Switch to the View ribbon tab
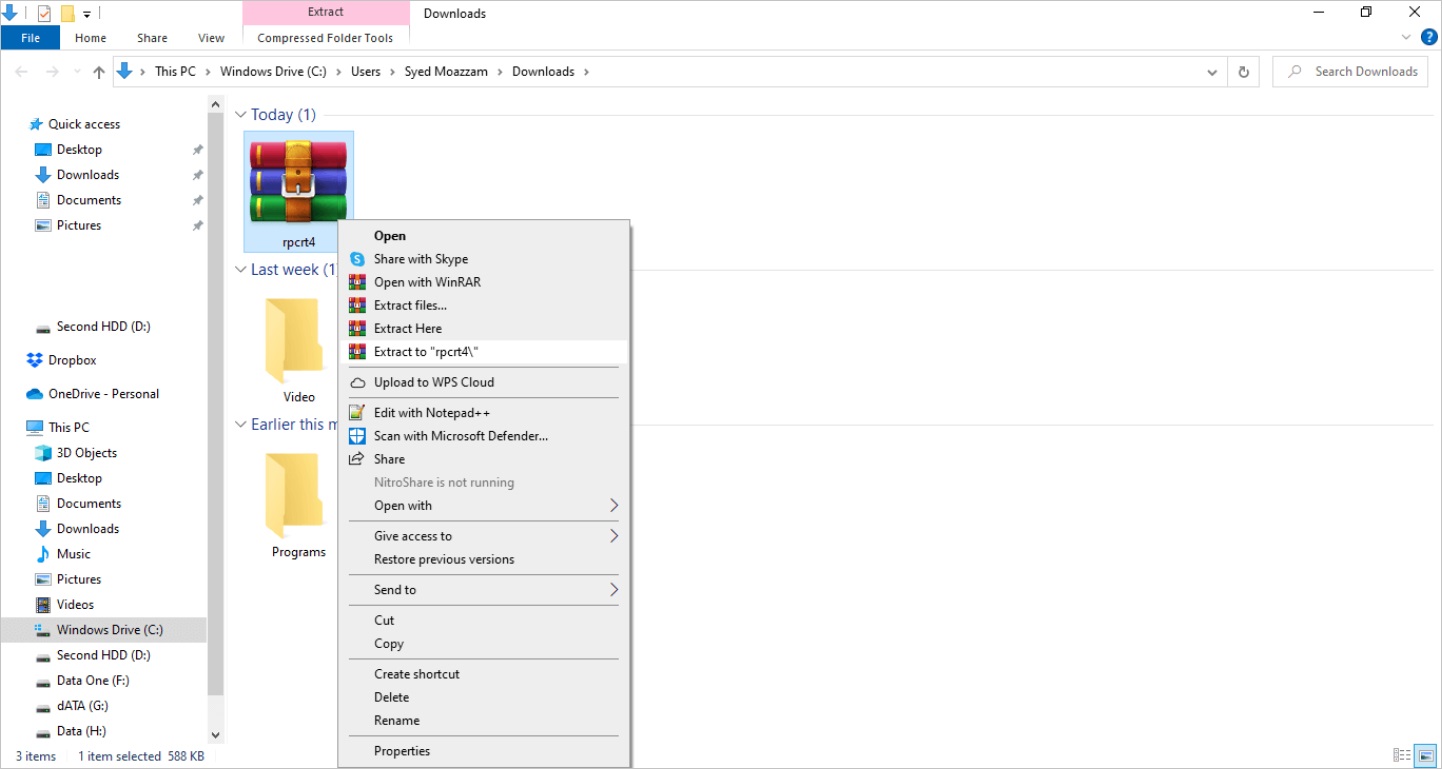Screen dimensions: 1442x769 pyautogui.click(x=211, y=37)
